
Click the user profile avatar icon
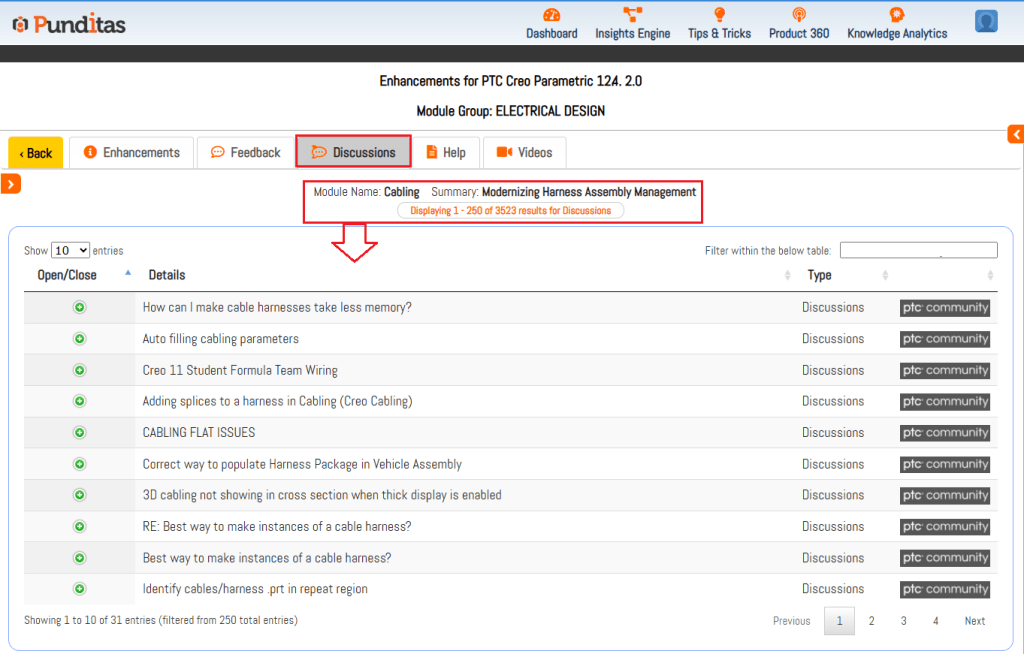(986, 21)
